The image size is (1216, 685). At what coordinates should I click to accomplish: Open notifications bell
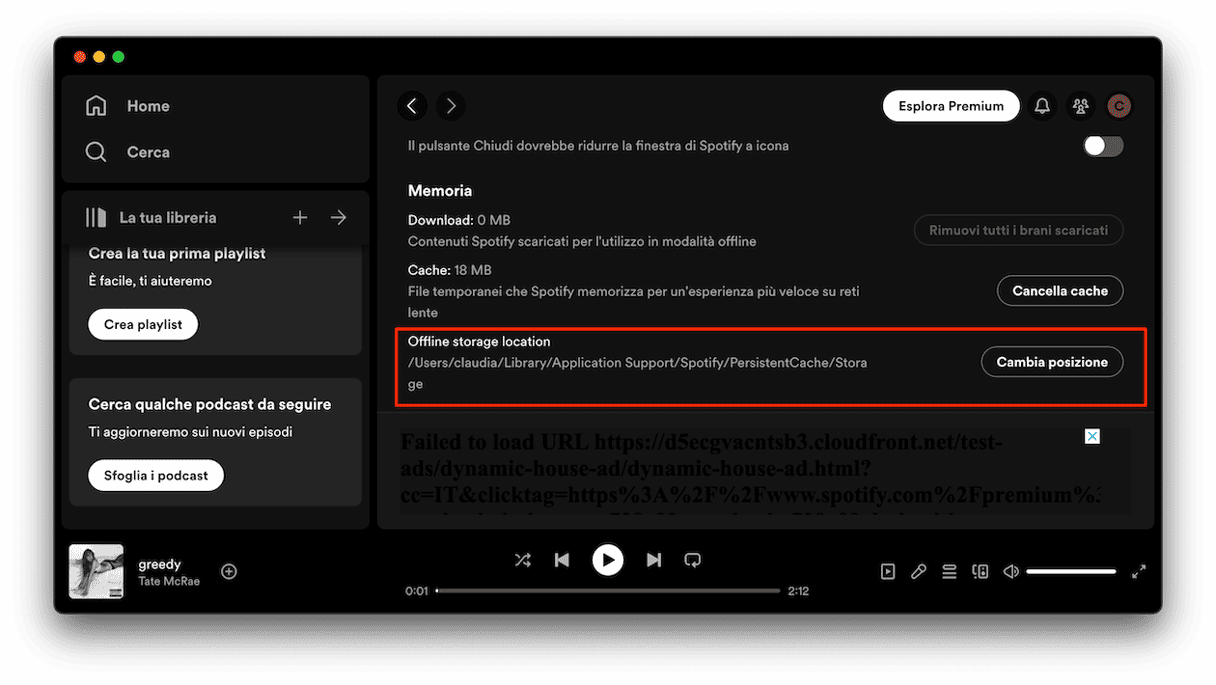pyautogui.click(x=1042, y=106)
